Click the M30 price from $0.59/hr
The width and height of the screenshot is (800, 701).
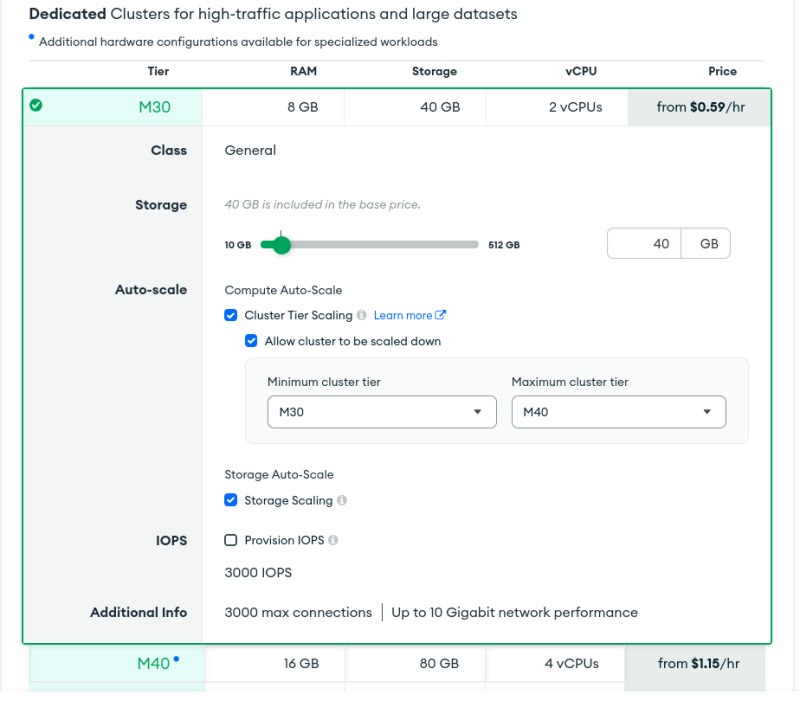[x=699, y=107]
